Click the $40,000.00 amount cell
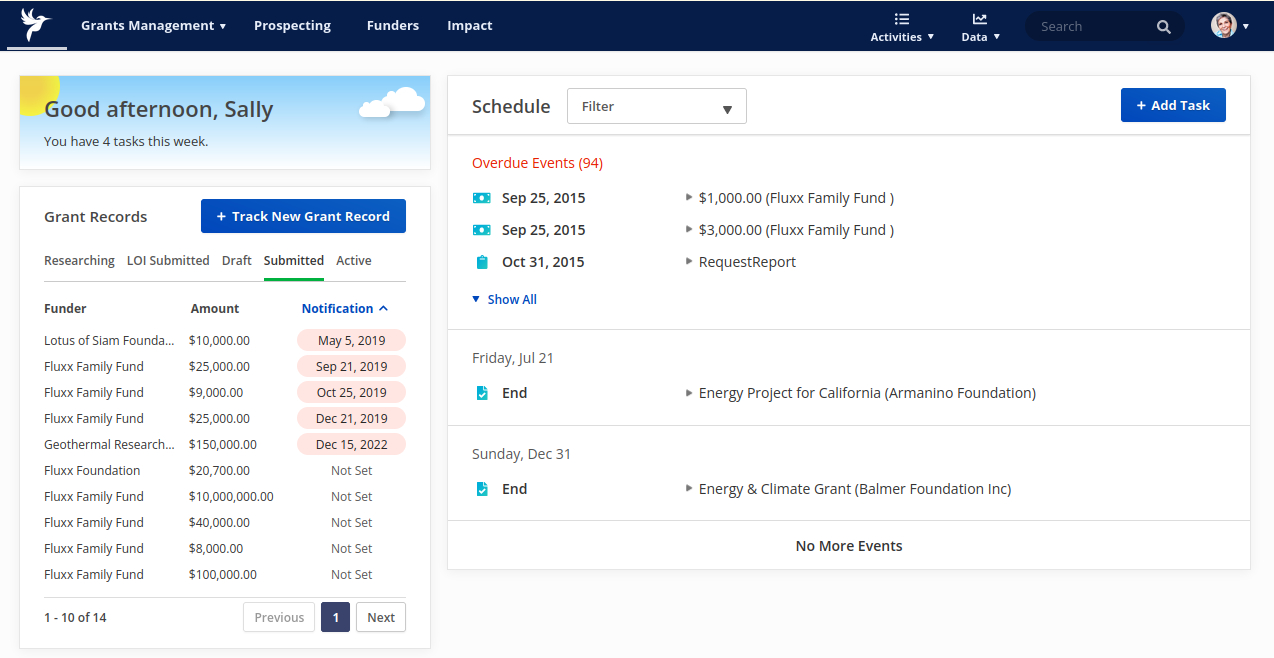This screenshot has width=1274, height=658. [219, 522]
